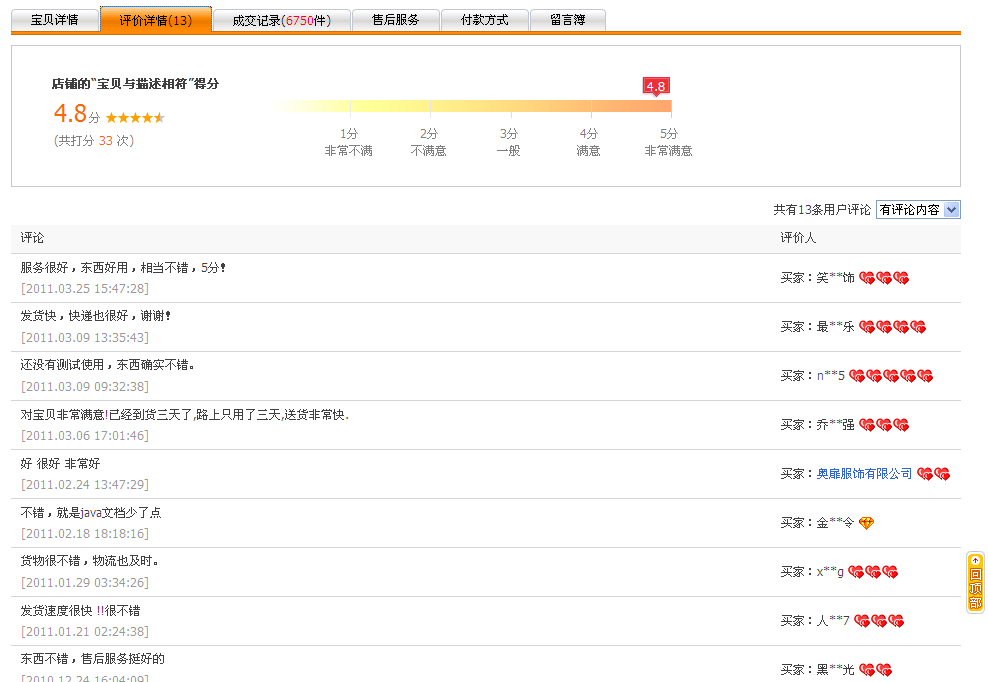The height and width of the screenshot is (682, 988).
Task: Click the 33 rating count number
Action: 106,141
